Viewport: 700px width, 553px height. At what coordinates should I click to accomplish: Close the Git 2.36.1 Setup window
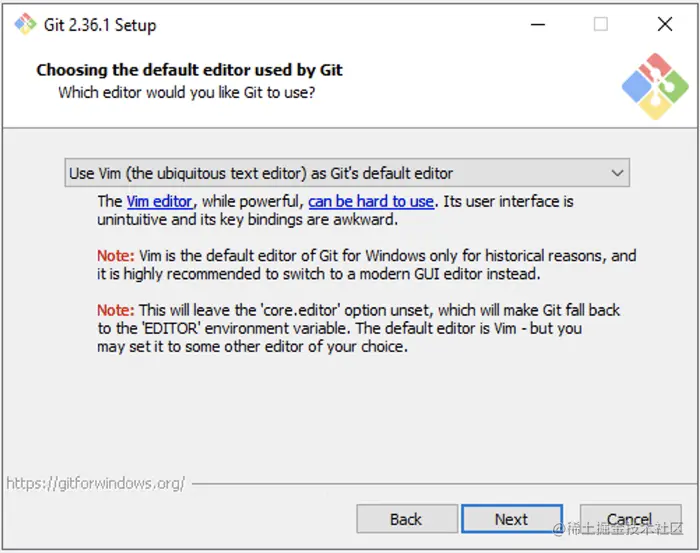tap(665, 25)
